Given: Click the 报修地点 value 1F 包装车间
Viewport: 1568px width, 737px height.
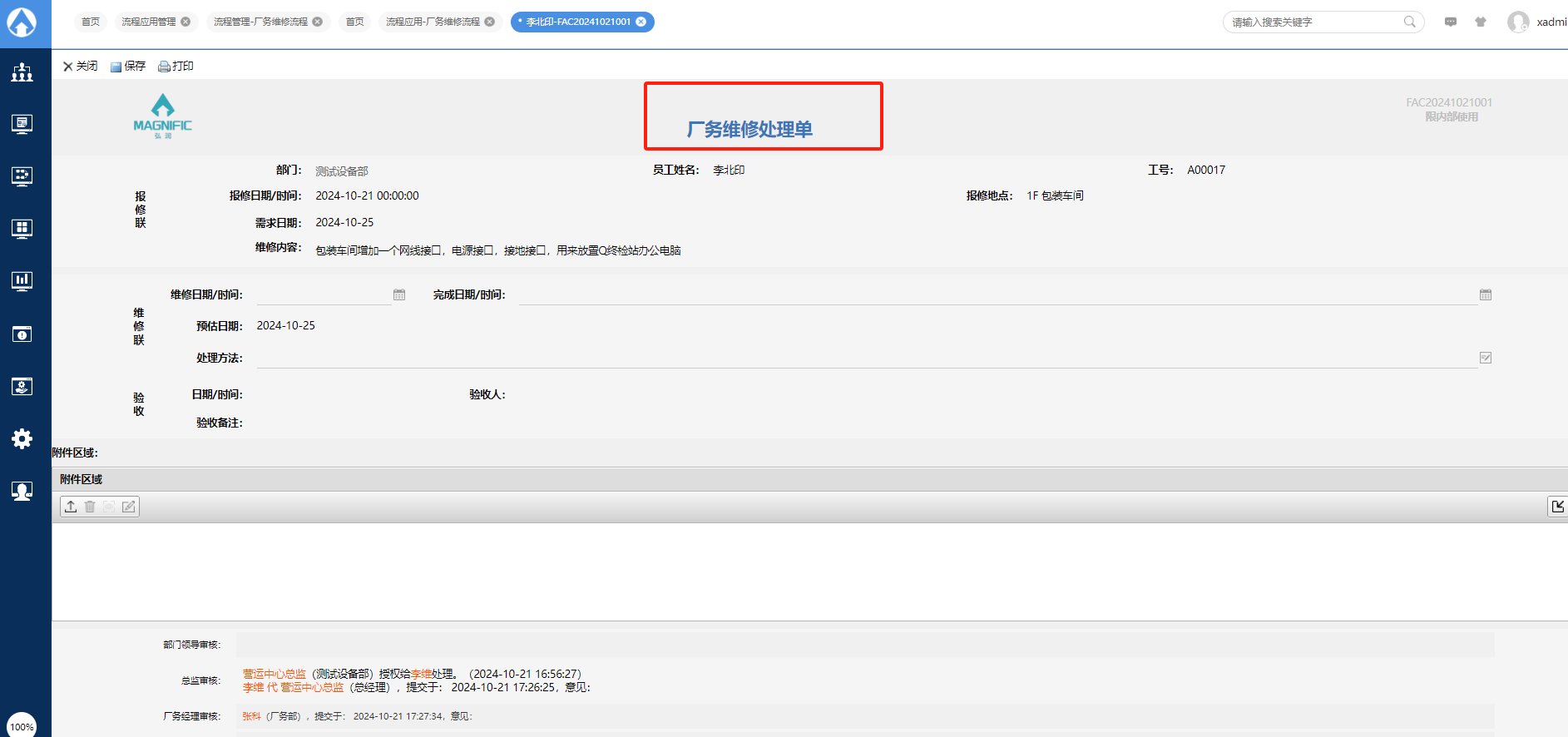Looking at the screenshot, I should [x=1055, y=195].
